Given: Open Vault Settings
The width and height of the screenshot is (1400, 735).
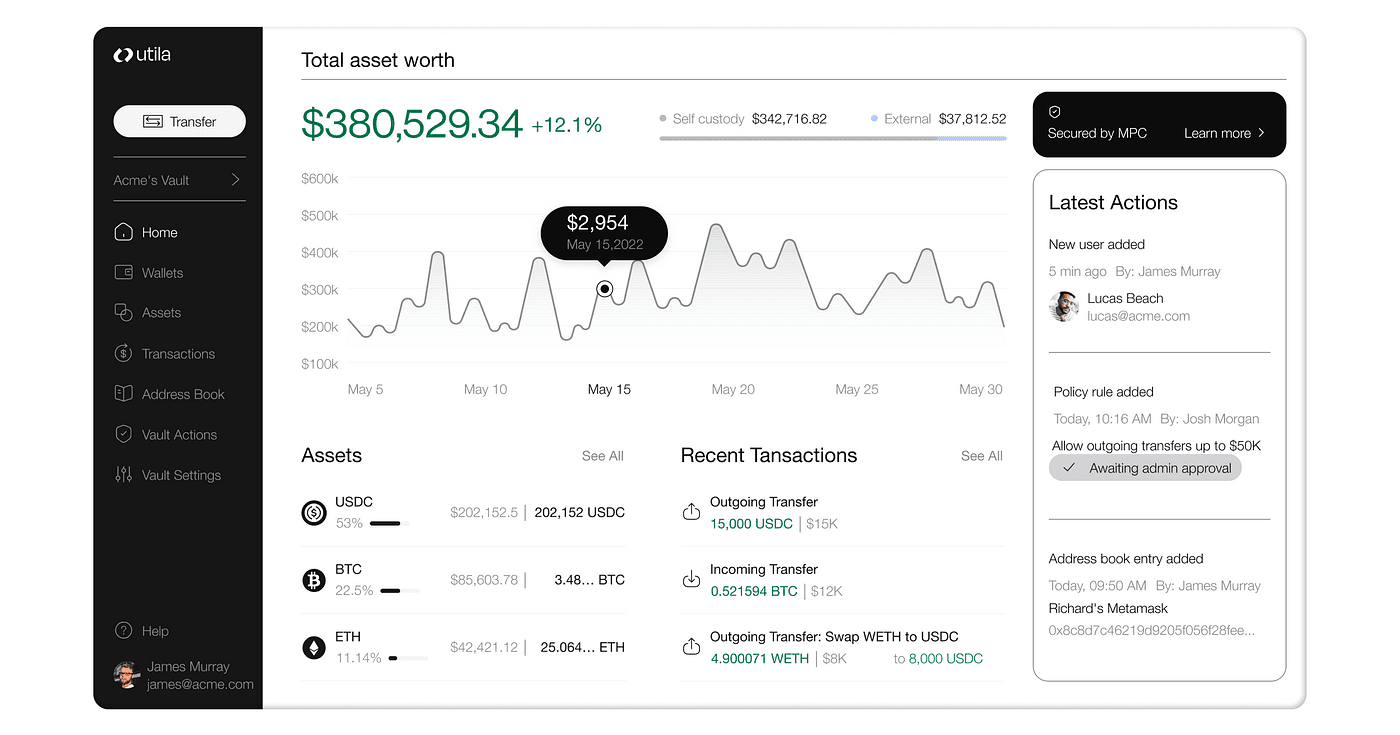Looking at the screenshot, I should (122, 475).
